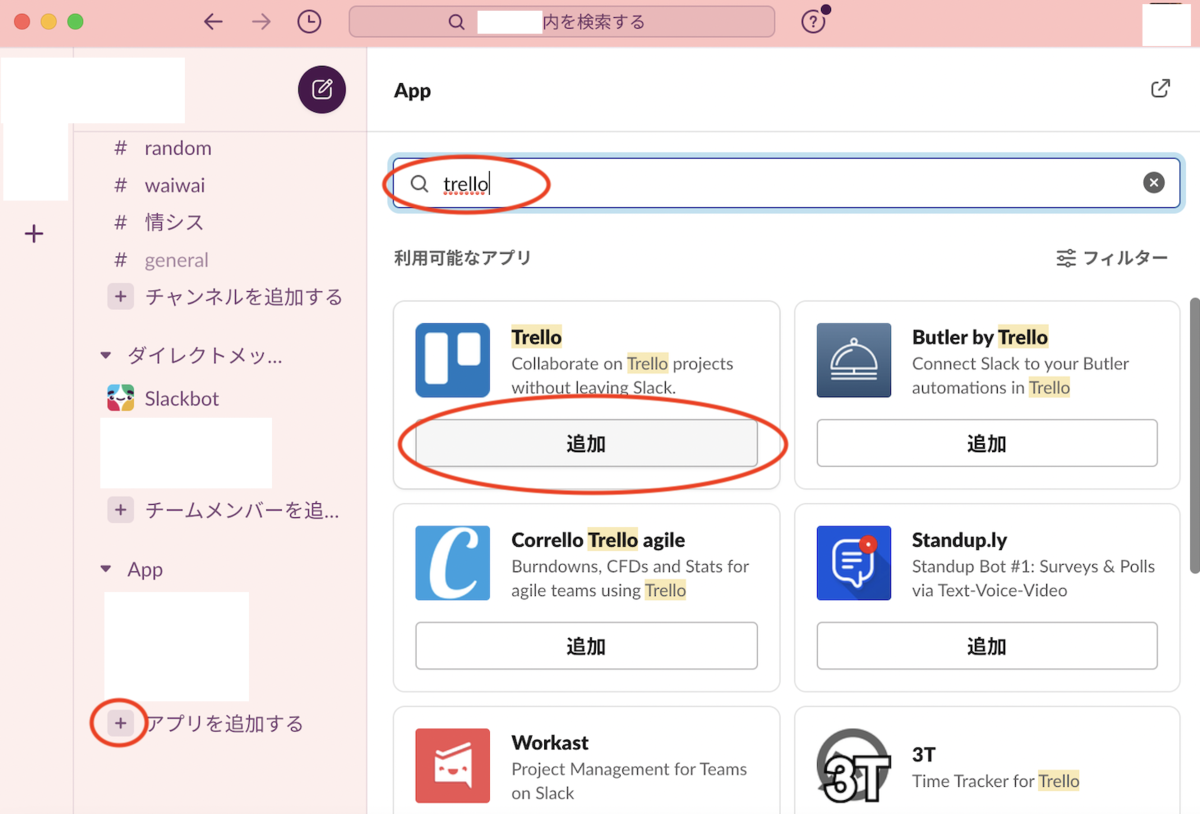1200x814 pixels.
Task: Click inside the trello search input field
Action: point(700,183)
